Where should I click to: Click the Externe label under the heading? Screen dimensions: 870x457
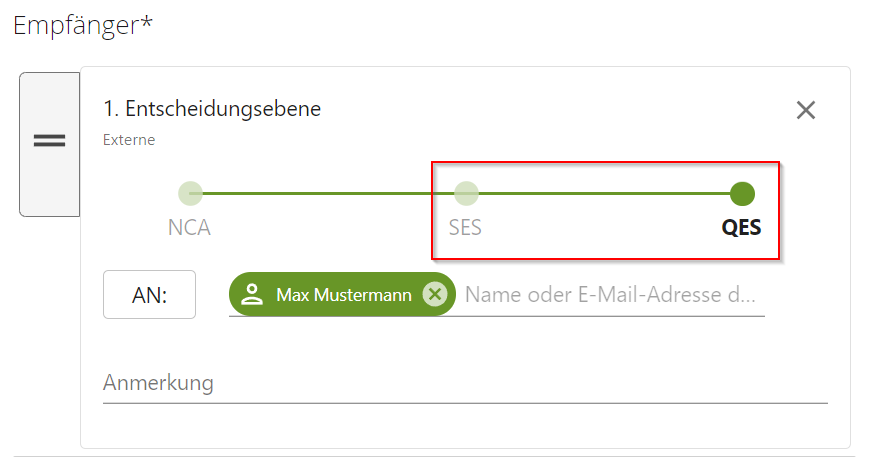[x=129, y=140]
